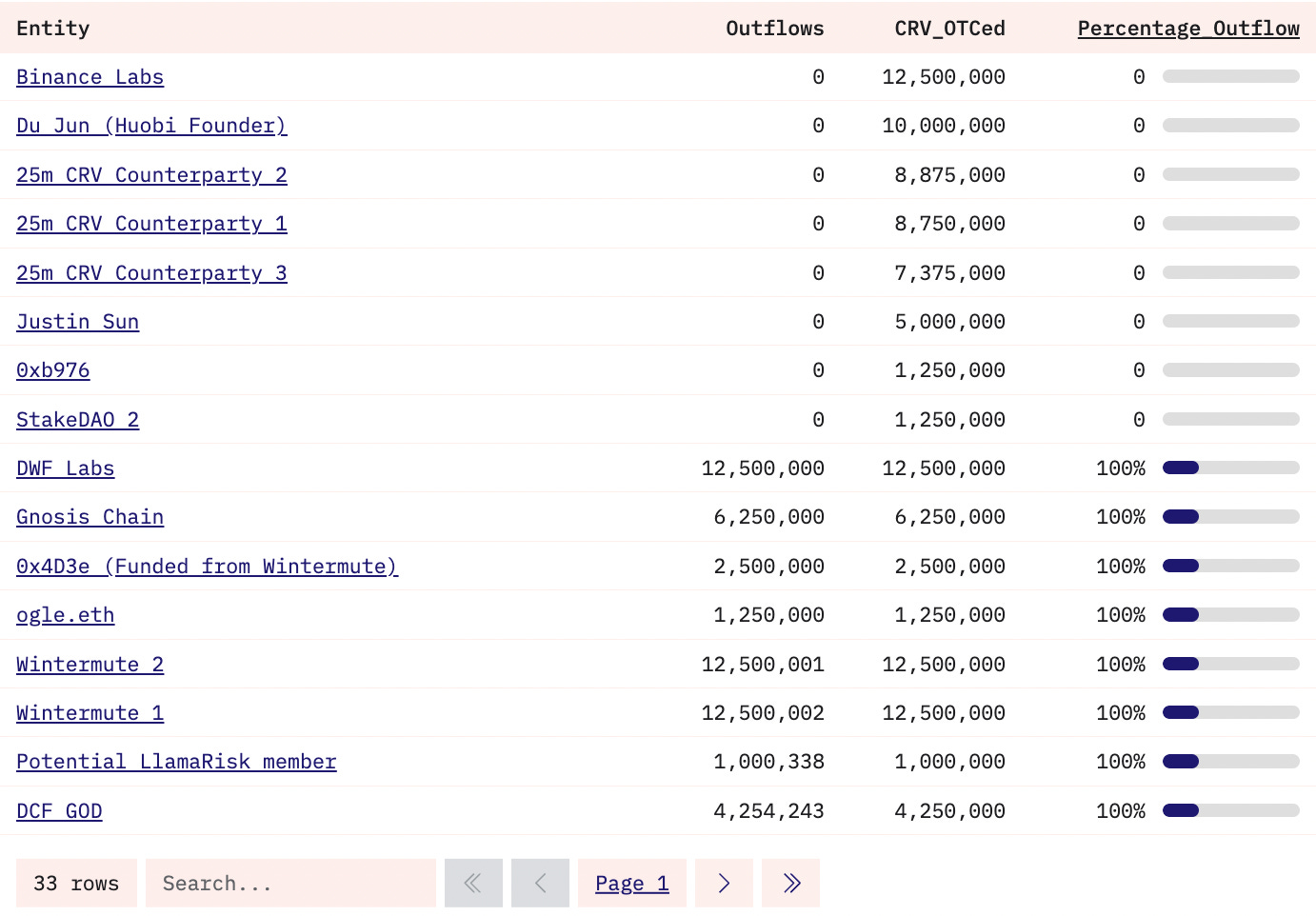Open the Wintermute 2 link
1316x916 pixels.
point(90,665)
